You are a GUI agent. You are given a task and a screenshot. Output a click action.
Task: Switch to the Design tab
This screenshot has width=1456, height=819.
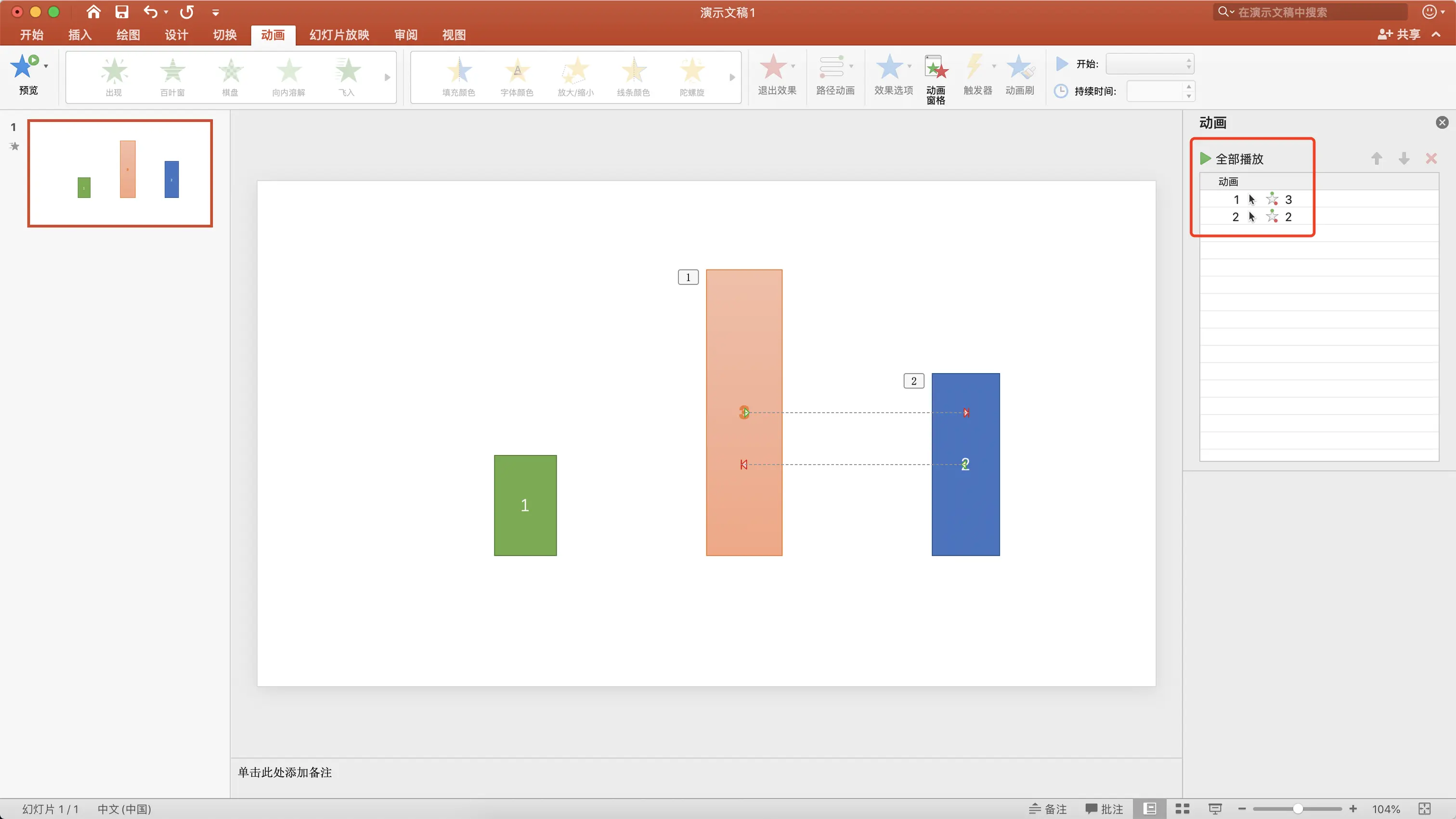click(176, 35)
